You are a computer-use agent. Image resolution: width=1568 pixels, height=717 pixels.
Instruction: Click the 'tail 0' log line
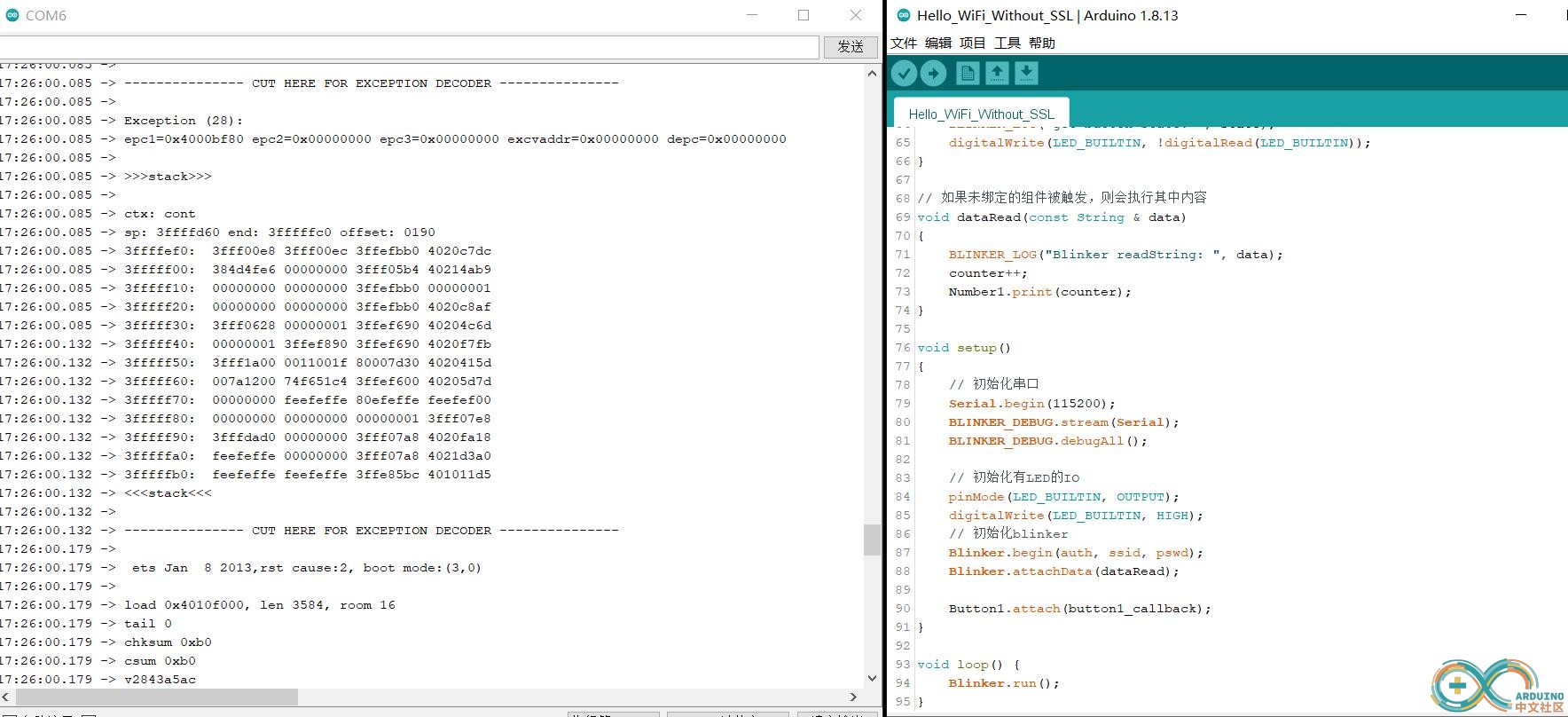148,623
